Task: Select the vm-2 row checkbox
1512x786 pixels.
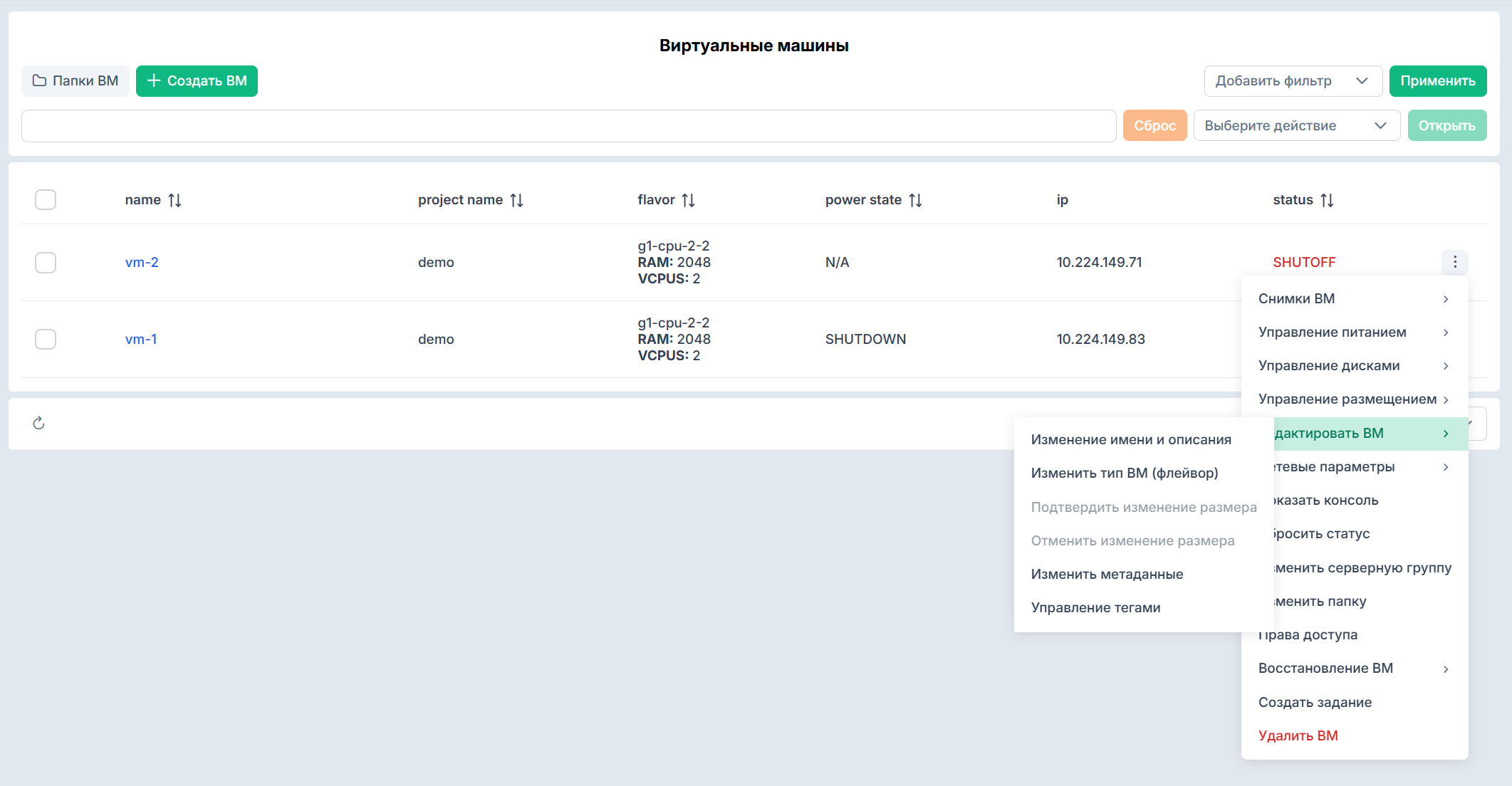Action: (46, 262)
